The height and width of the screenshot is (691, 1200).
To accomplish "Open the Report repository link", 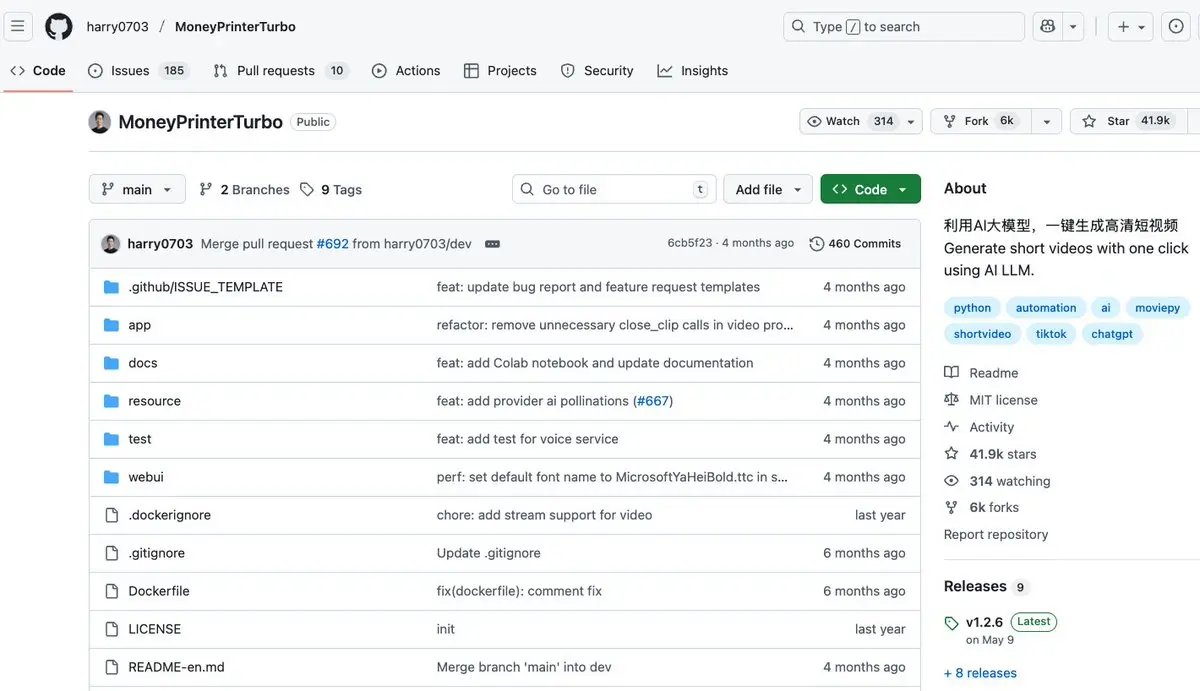I will pyautogui.click(x=996, y=534).
